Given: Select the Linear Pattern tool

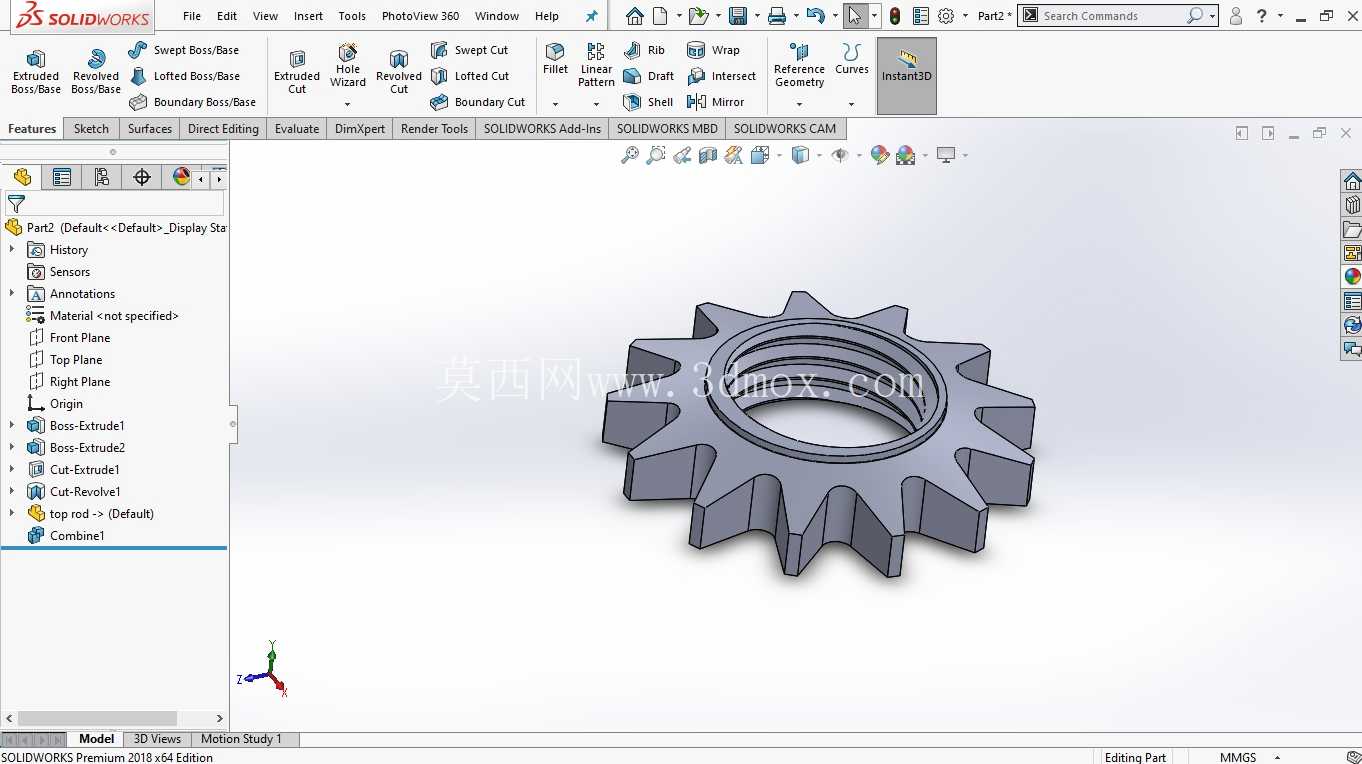Looking at the screenshot, I should pyautogui.click(x=596, y=65).
